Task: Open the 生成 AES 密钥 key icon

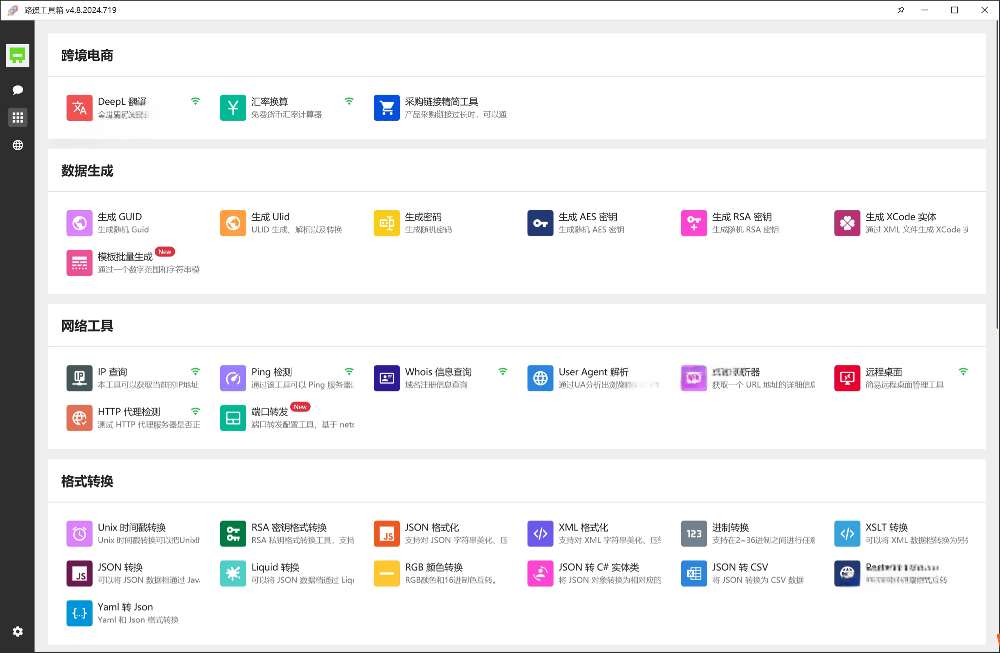Action: pyautogui.click(x=540, y=223)
